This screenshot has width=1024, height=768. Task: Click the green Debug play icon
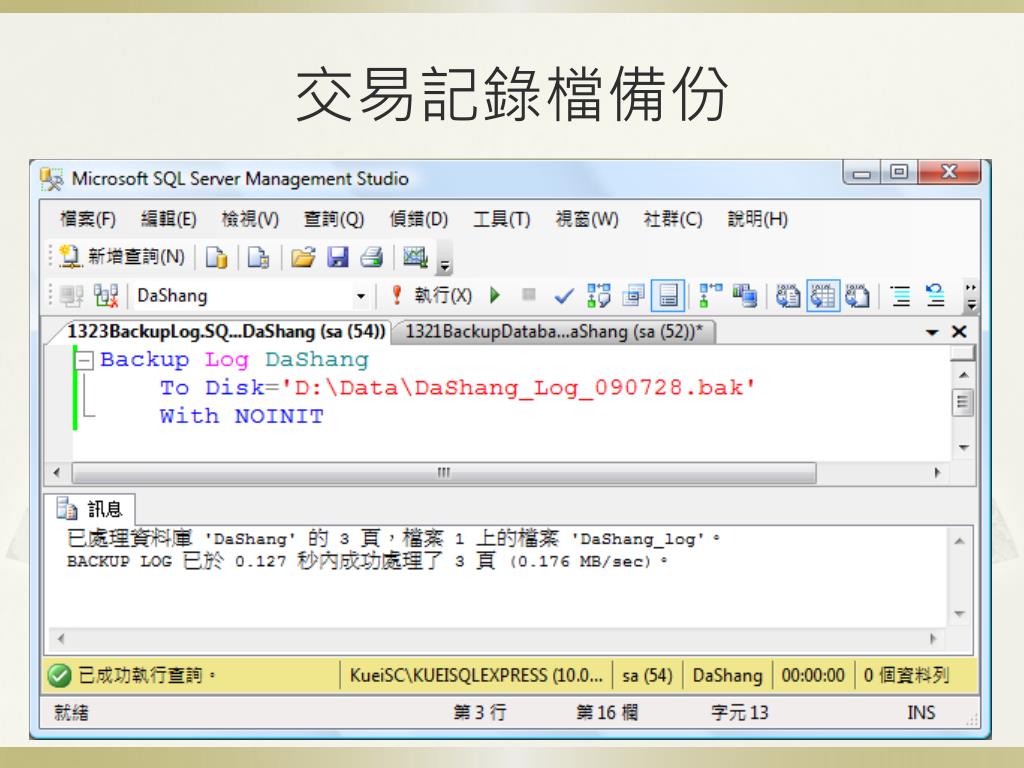point(495,295)
